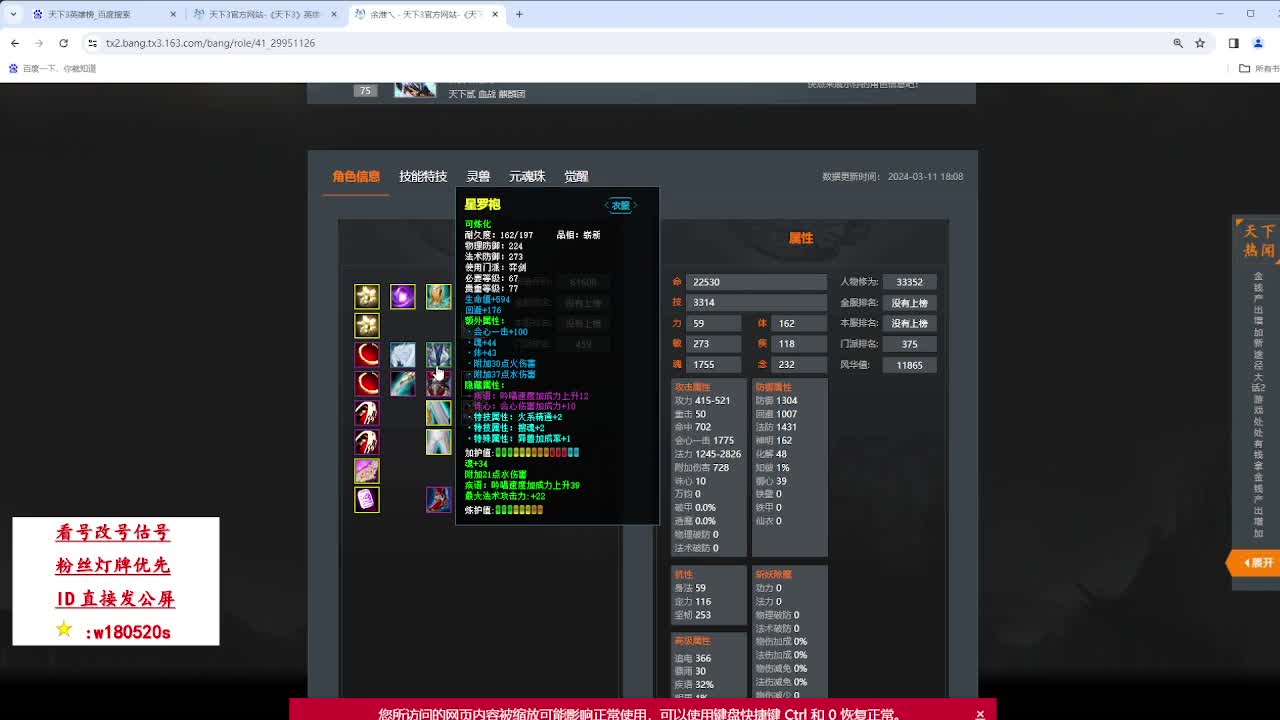Viewport: 1280px width, 720px height.
Task: Click the dark red helmet equipment icon
Action: click(438, 383)
